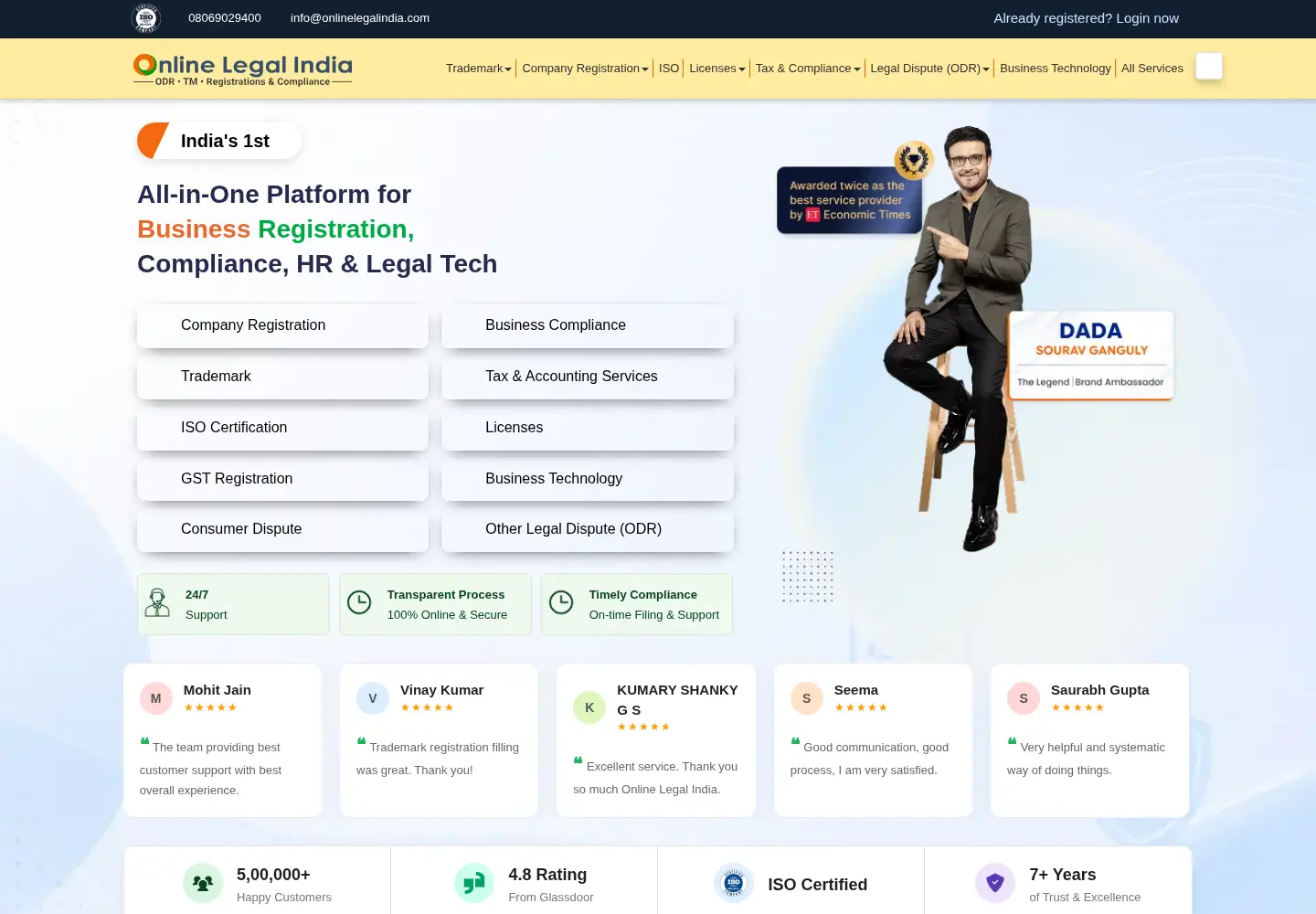The height and width of the screenshot is (914, 1316).
Task: Click the 7+ Years shield icon
Action: tap(995, 883)
